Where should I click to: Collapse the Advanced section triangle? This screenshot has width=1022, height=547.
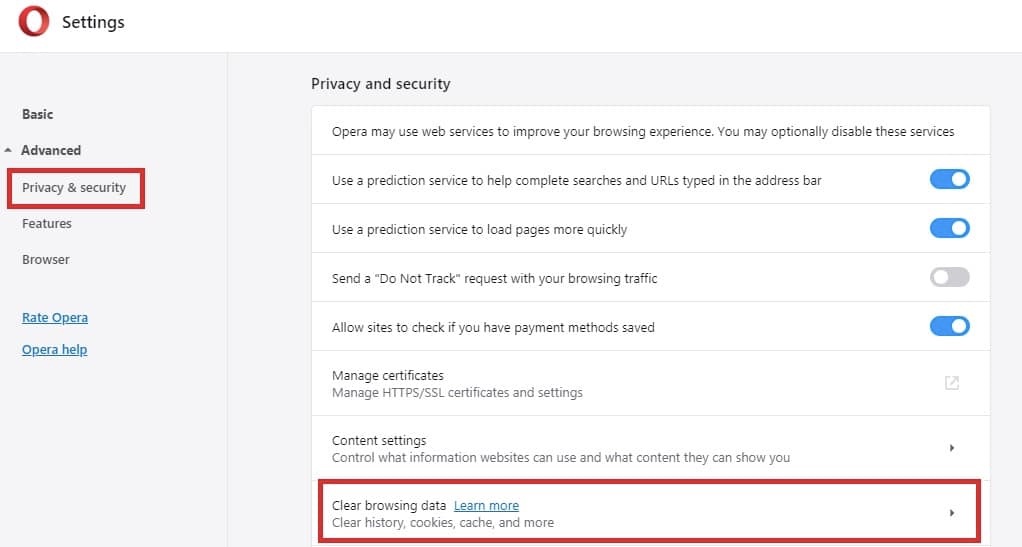[9, 151]
